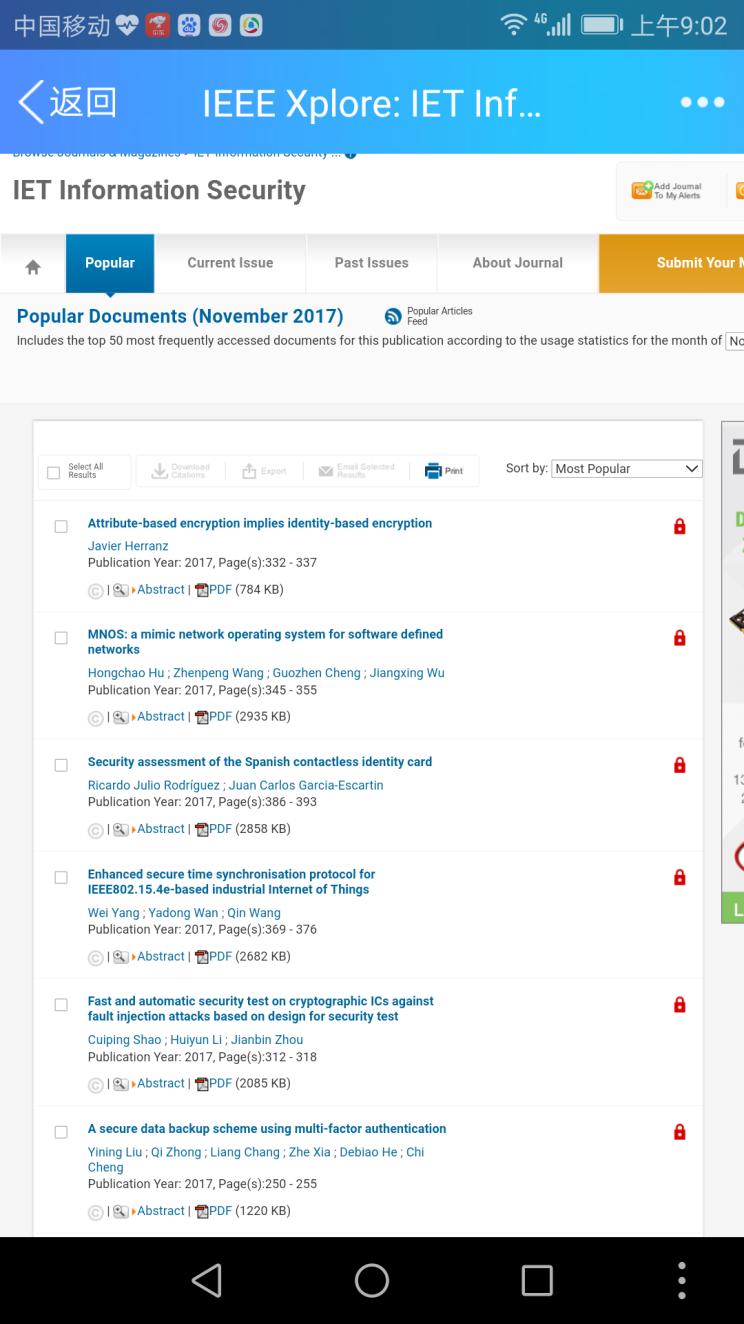The width and height of the screenshot is (744, 1324).
Task: Check the box for Enhanced secure time synchronisation
Action: (61, 877)
